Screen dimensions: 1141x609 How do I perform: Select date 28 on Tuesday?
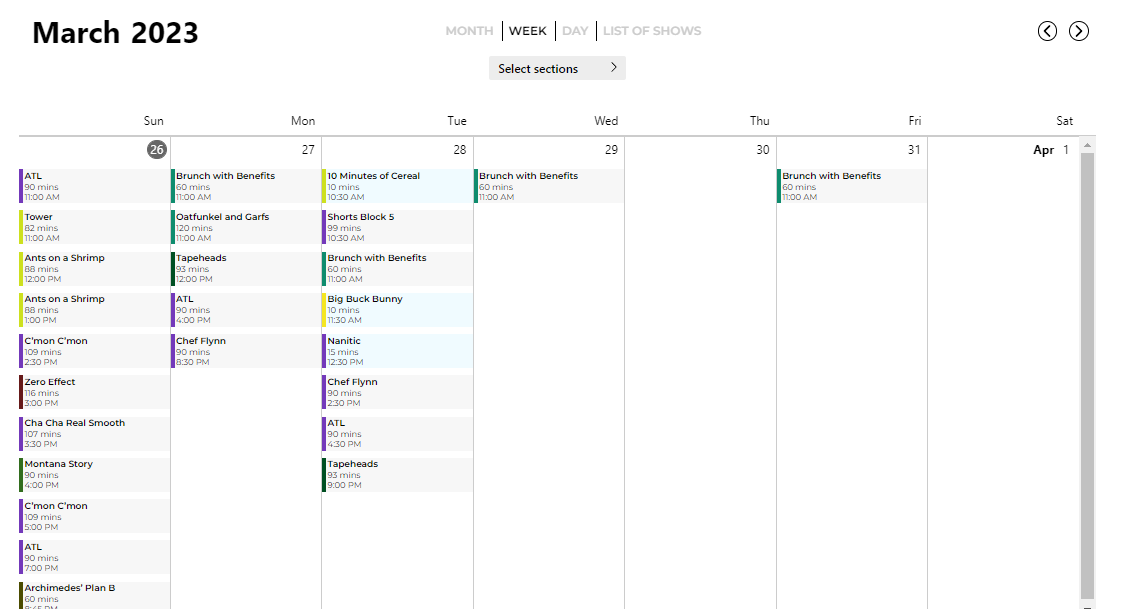[460, 150]
